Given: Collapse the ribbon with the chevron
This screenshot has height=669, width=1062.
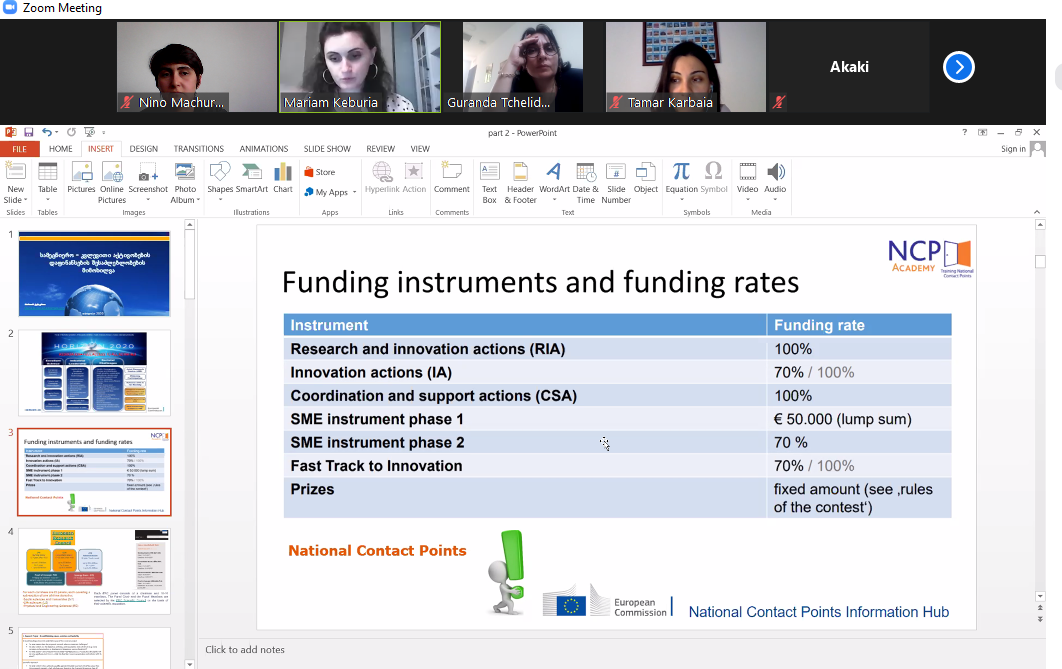Looking at the screenshot, I should point(1037,212).
